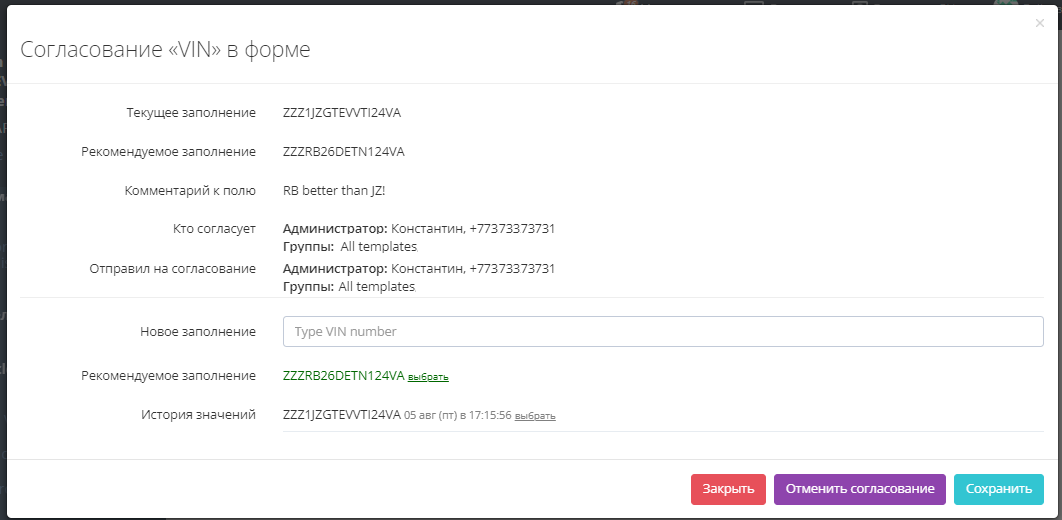The height and width of the screenshot is (520, 1062).
Task: Click the Кто согласует label
Action: 214,228
